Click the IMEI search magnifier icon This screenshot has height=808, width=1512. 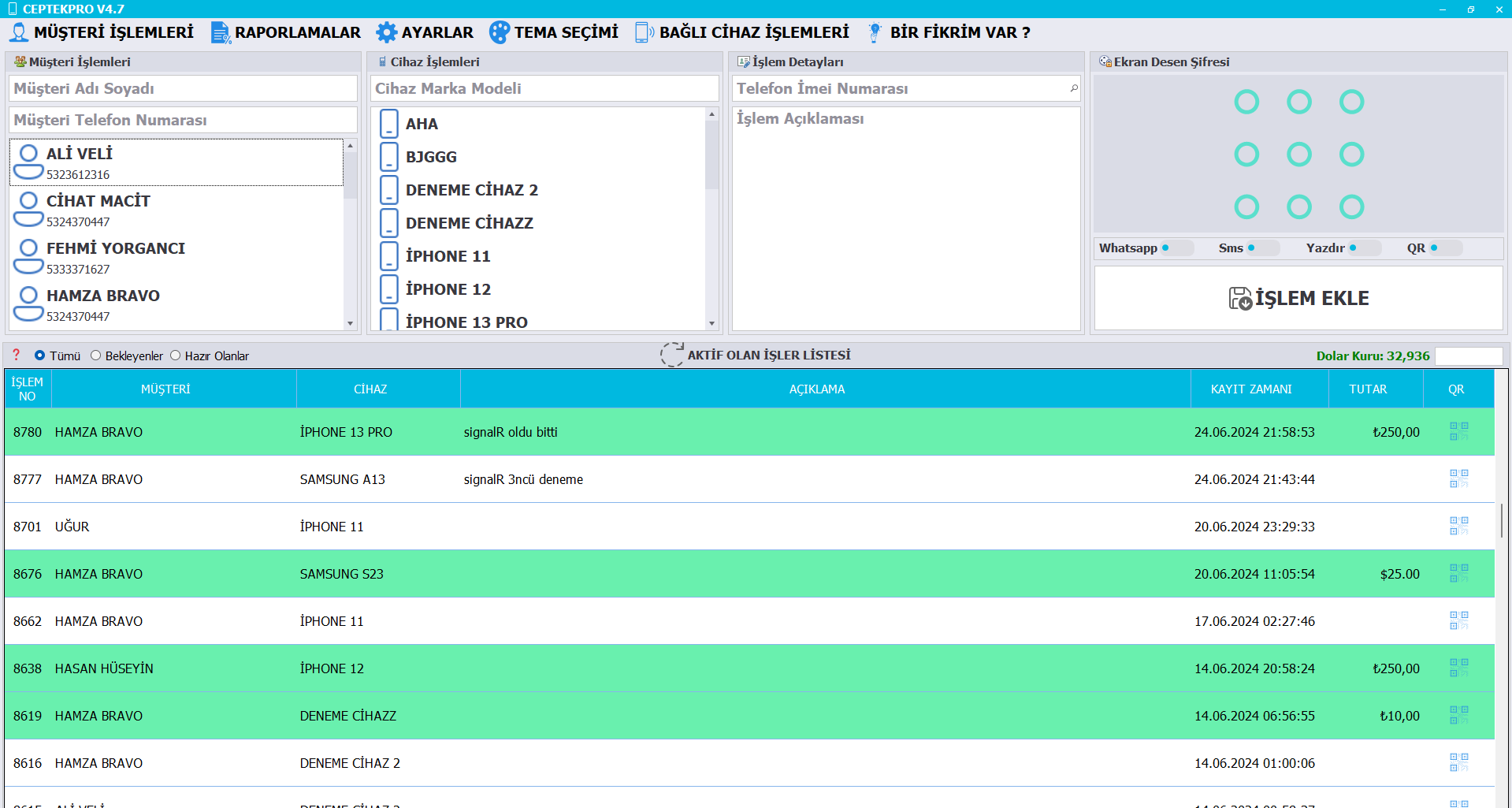(1073, 88)
